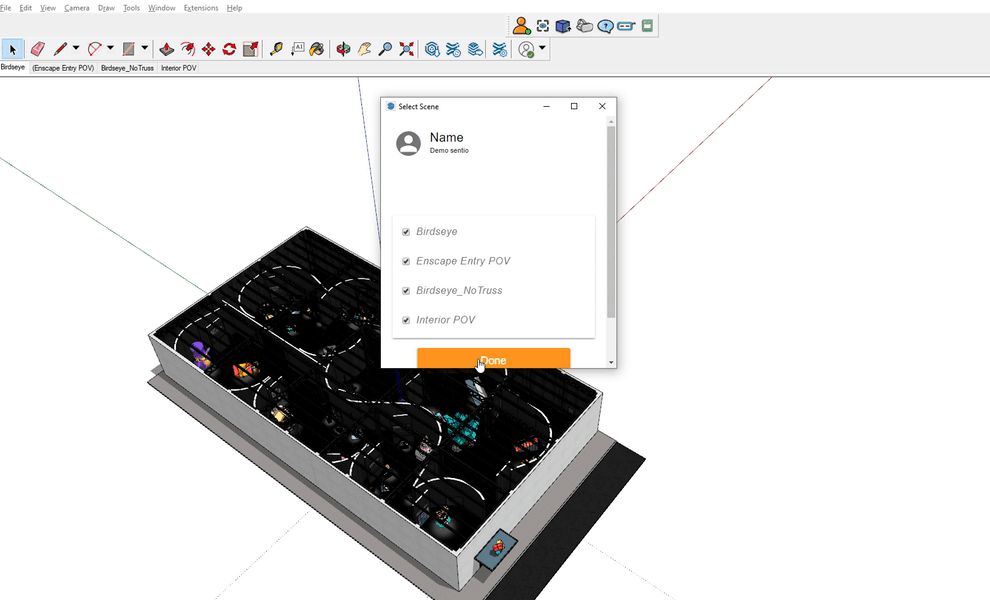Click the Zoom Extents tool
The width and height of the screenshot is (990, 600).
[x=407, y=49]
